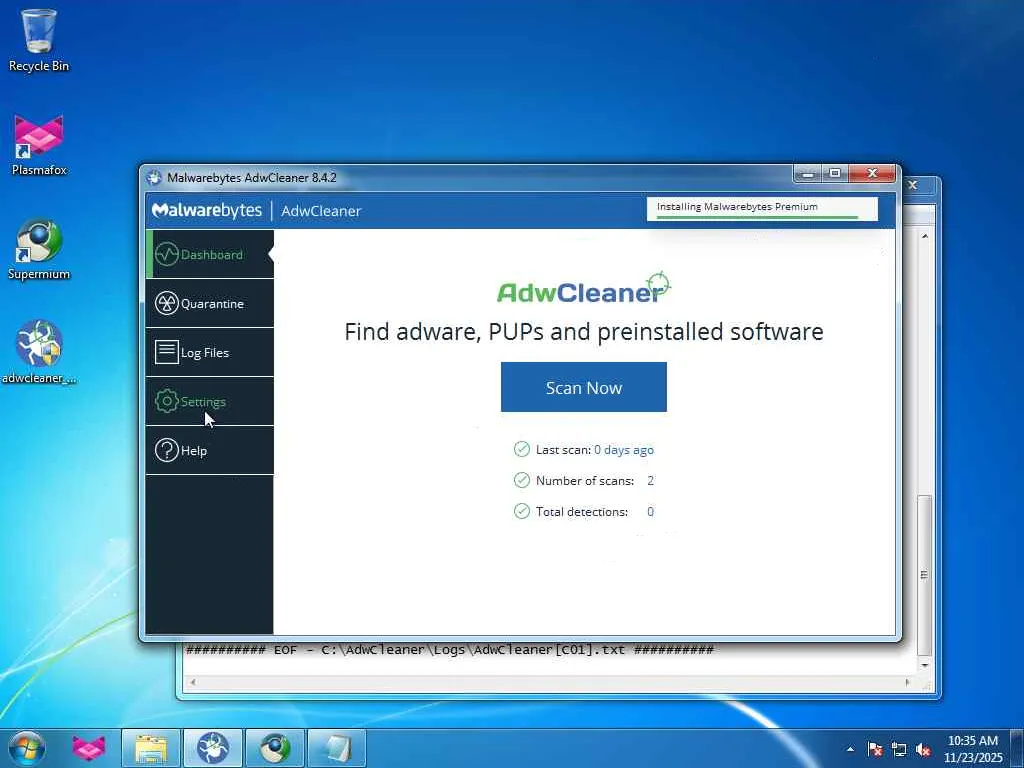Open the taskbar clock and date
Viewport: 1024px width, 768px height.
972,749
